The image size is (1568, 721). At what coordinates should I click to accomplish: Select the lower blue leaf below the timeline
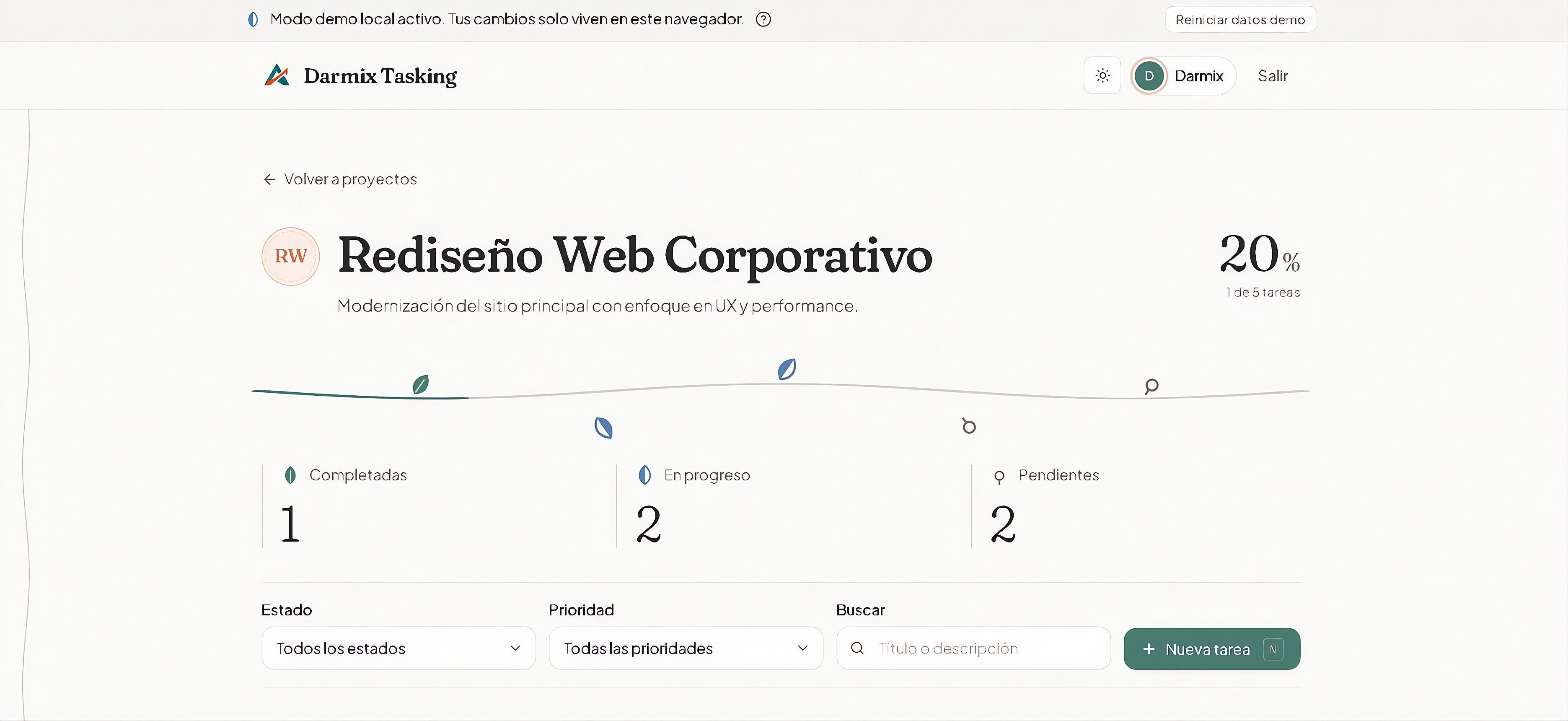tap(603, 428)
